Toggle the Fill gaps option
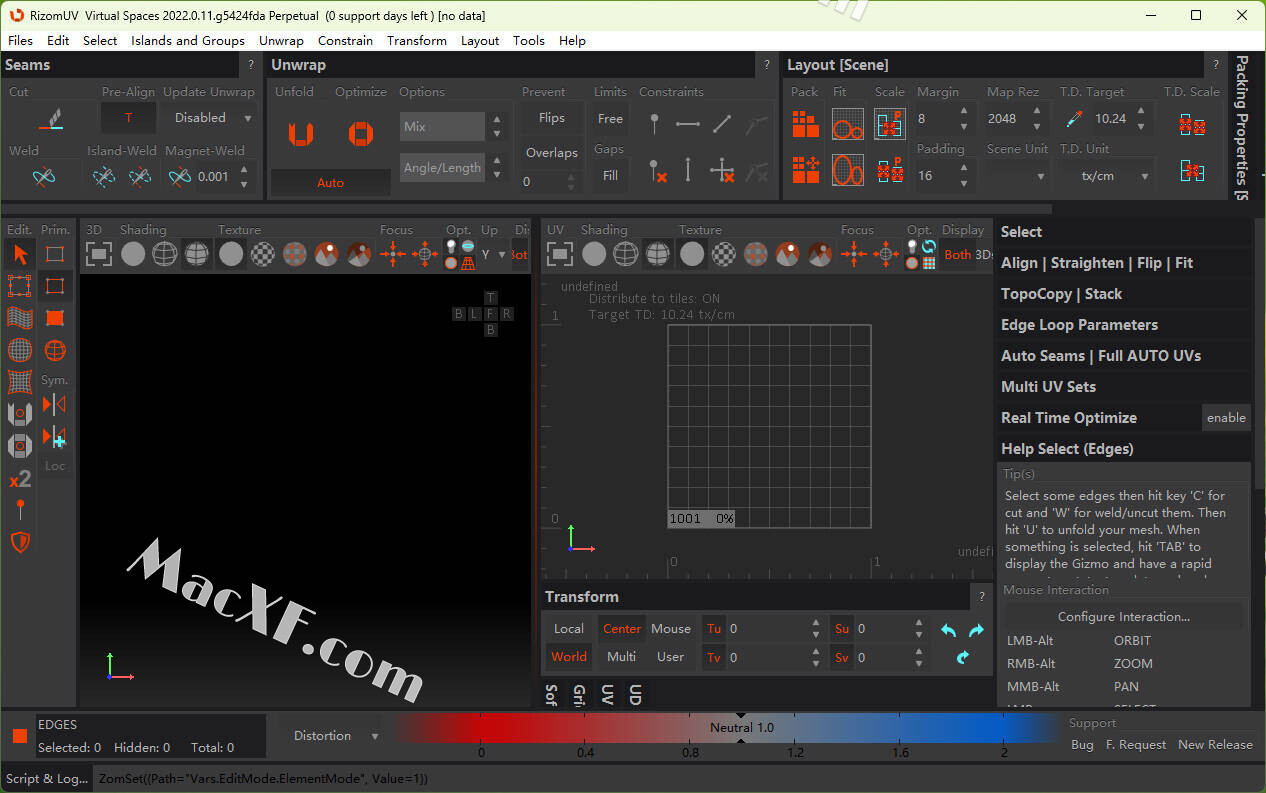1266x793 pixels. (x=610, y=175)
